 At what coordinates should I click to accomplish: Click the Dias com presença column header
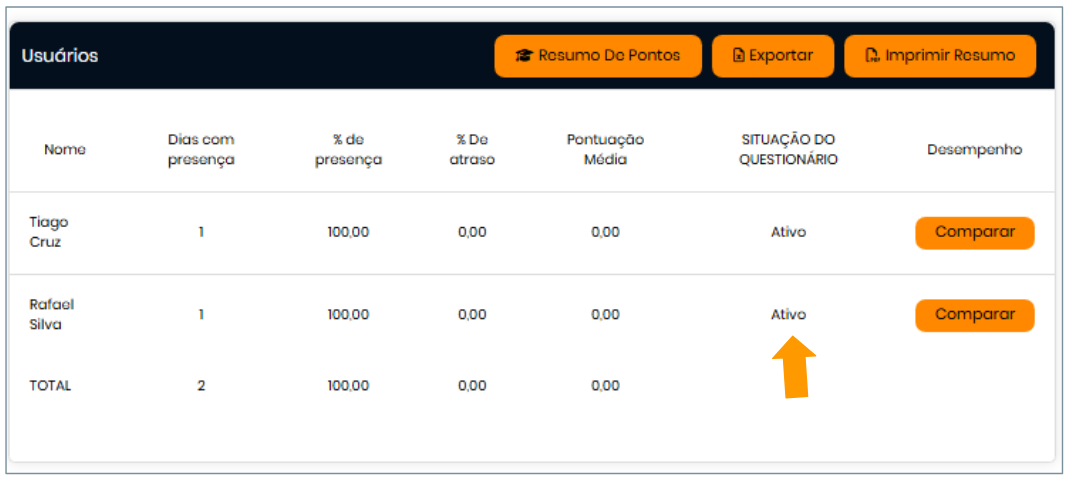[x=201, y=149]
